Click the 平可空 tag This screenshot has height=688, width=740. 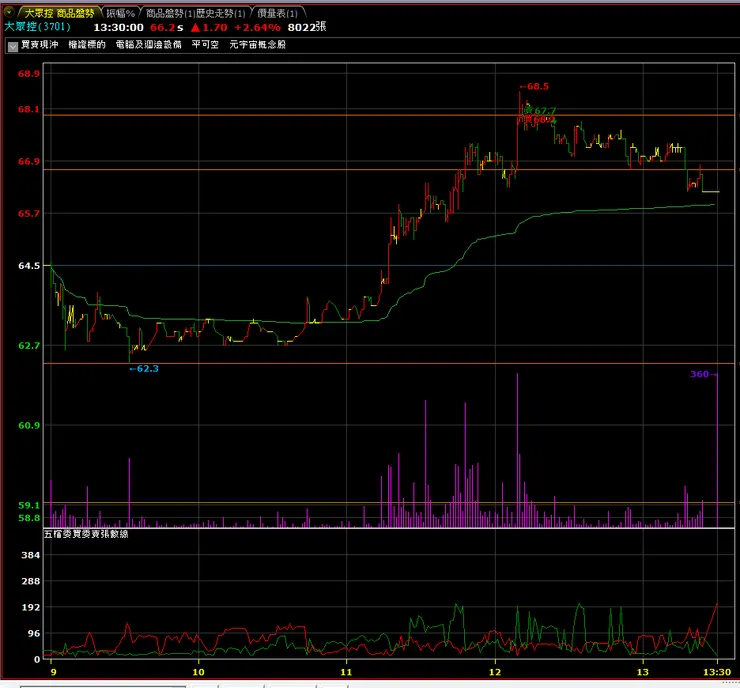tap(205, 44)
